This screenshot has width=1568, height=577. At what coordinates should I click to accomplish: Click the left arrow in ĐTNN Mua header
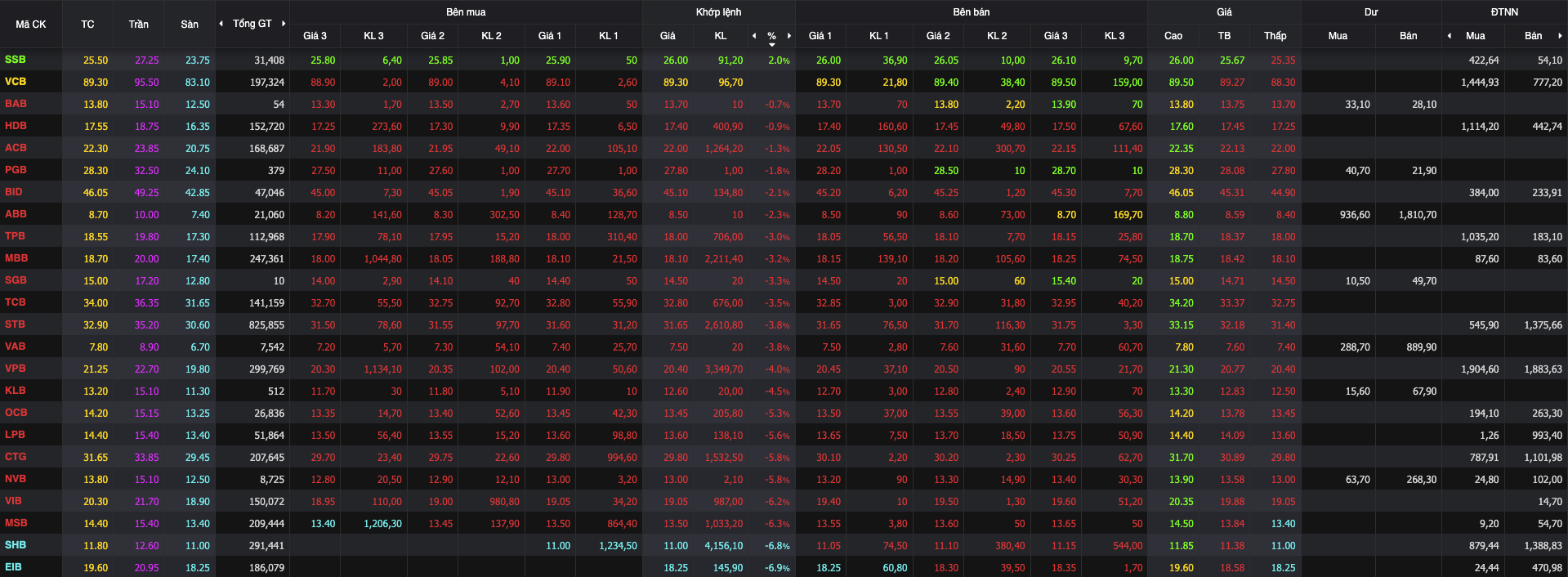[1450, 36]
